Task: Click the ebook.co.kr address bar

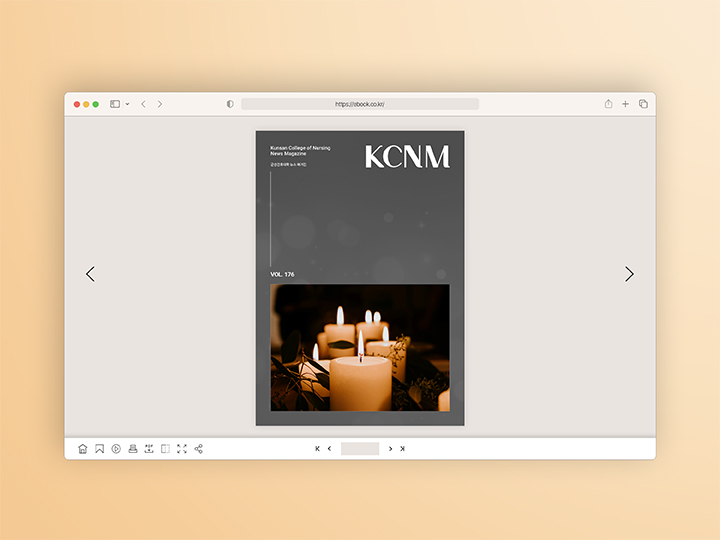Action: click(360, 104)
